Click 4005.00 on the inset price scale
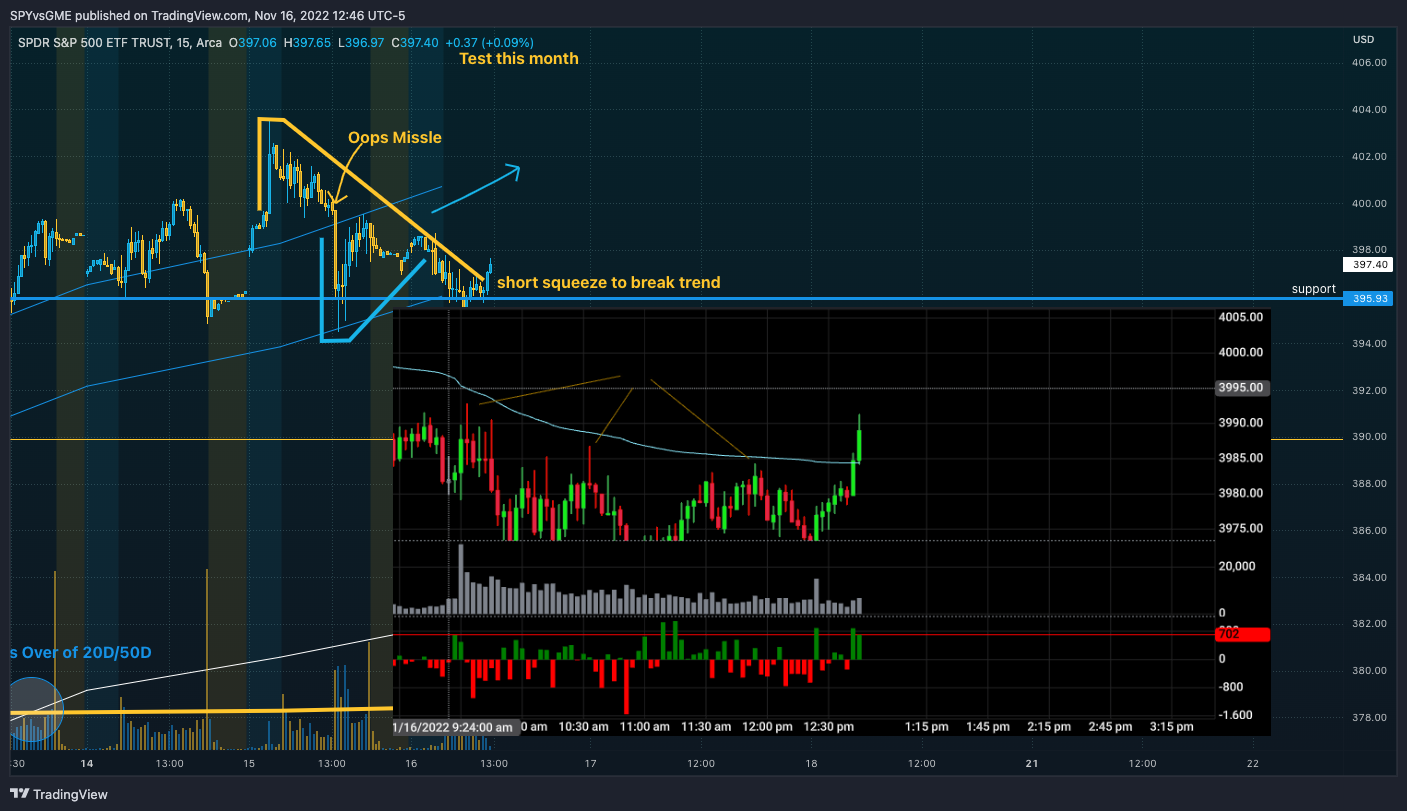 (x=1242, y=317)
